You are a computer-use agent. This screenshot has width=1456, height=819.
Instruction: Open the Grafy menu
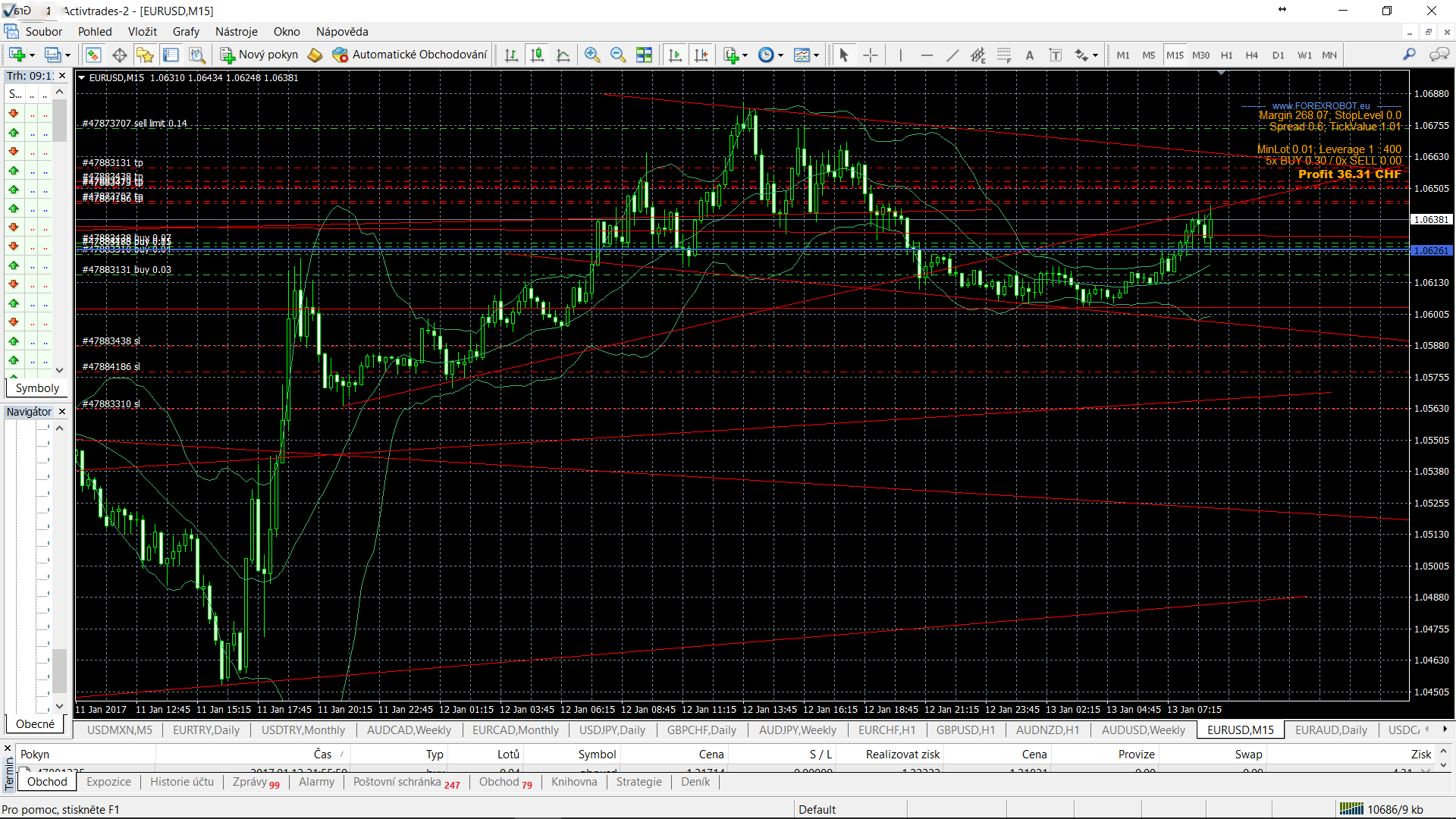click(x=186, y=32)
